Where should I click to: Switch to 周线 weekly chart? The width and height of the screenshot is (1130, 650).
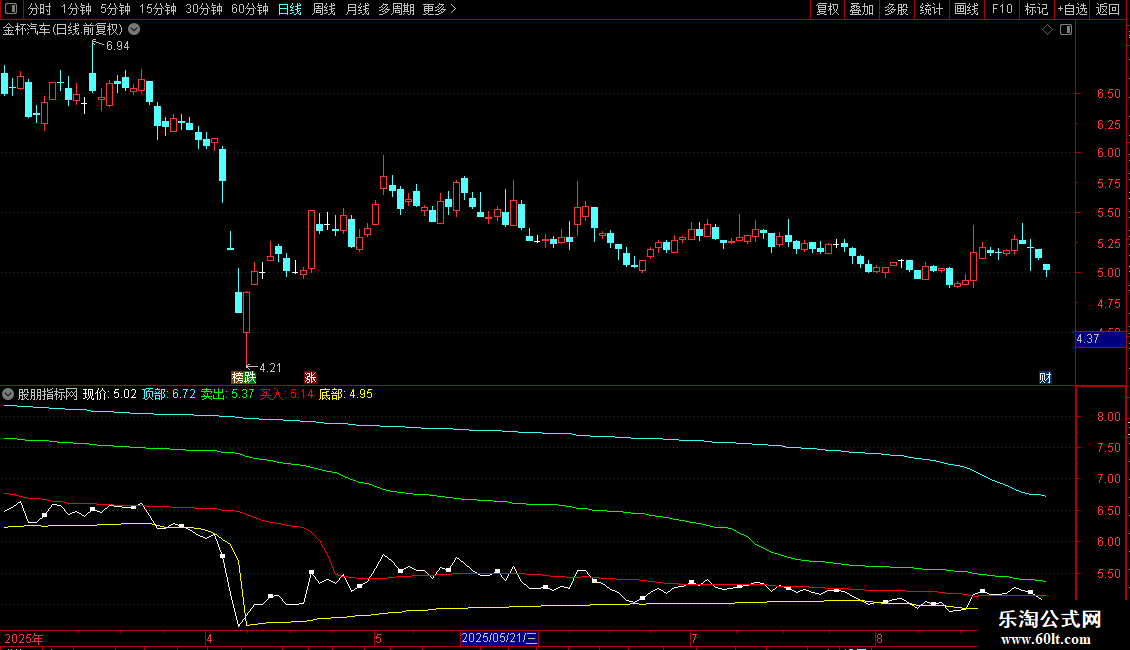324,9
